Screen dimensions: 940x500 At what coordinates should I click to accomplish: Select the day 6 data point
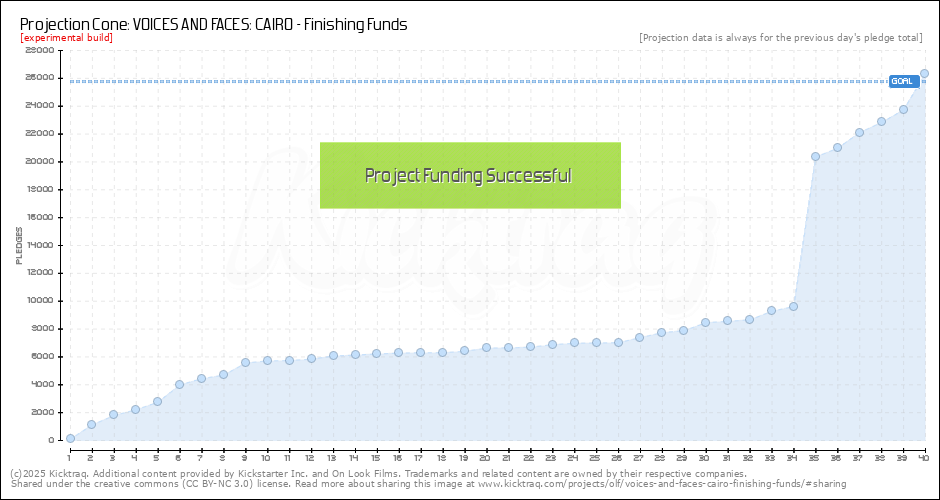click(179, 384)
